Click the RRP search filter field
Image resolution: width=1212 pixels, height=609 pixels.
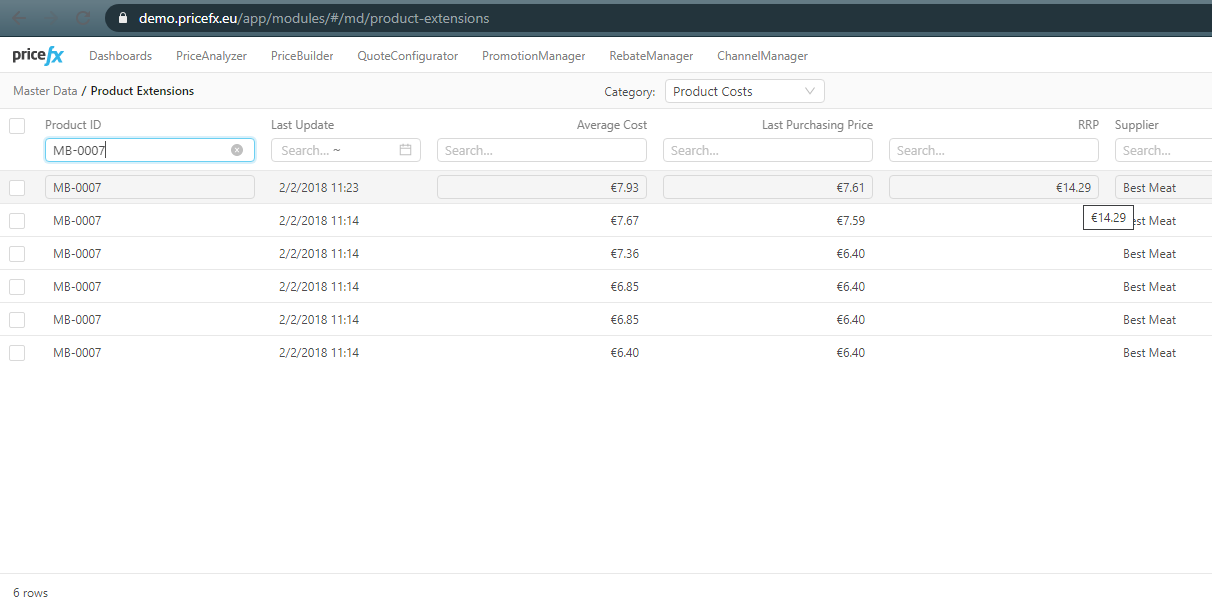993,150
